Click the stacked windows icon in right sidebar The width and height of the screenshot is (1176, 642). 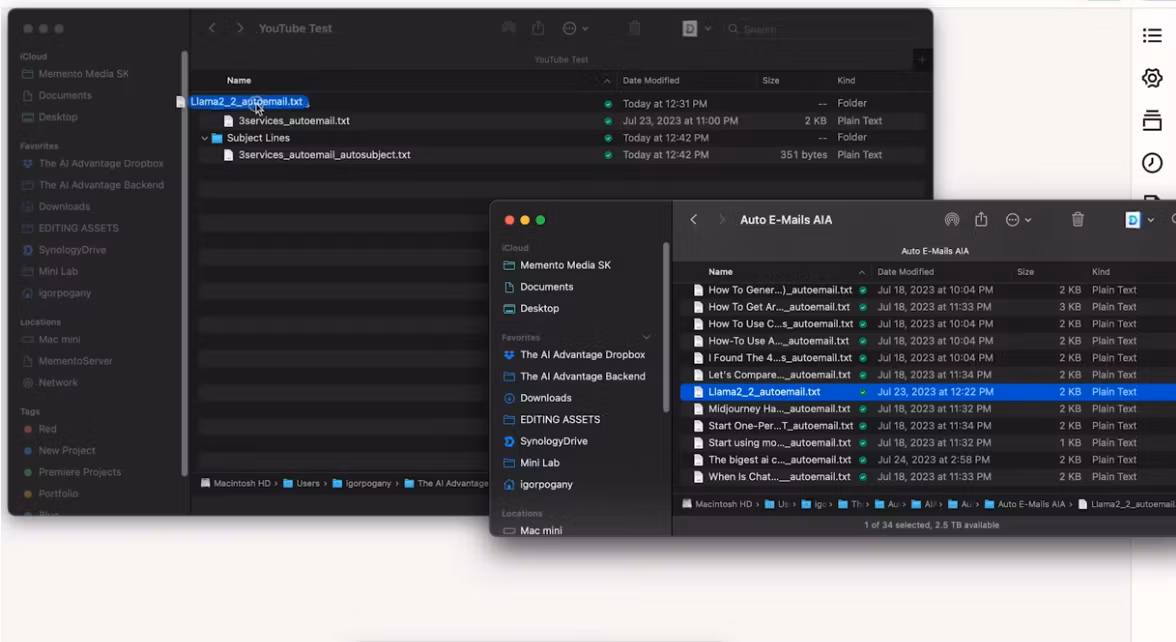(x=1152, y=121)
